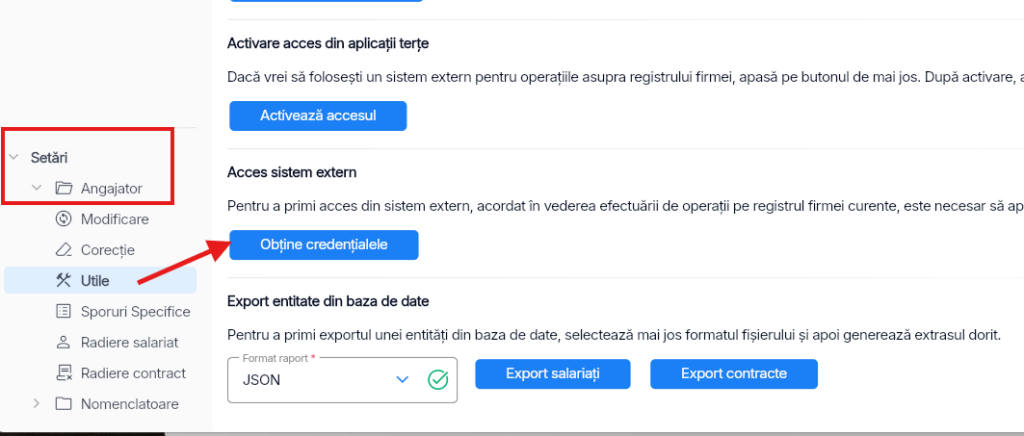Expand the Nomenclatoare folder chevron
The width and height of the screenshot is (1024, 436).
click(37, 403)
